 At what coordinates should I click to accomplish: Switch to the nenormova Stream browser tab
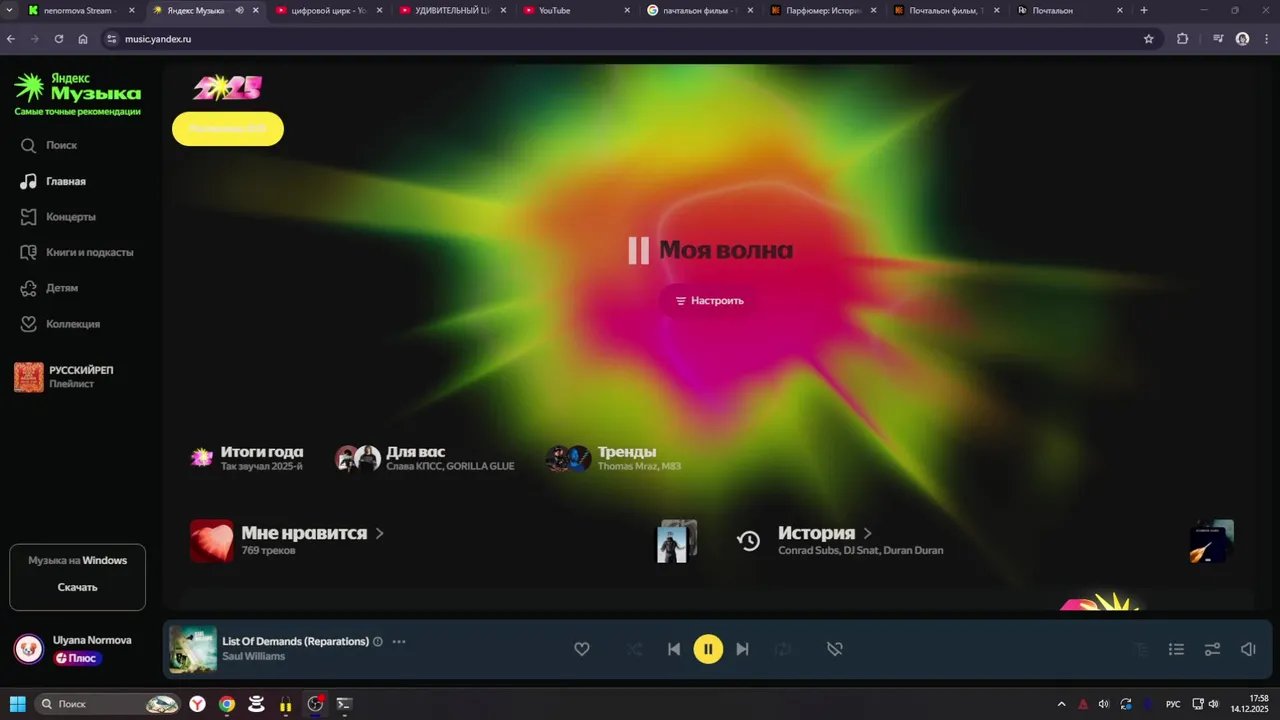point(80,10)
